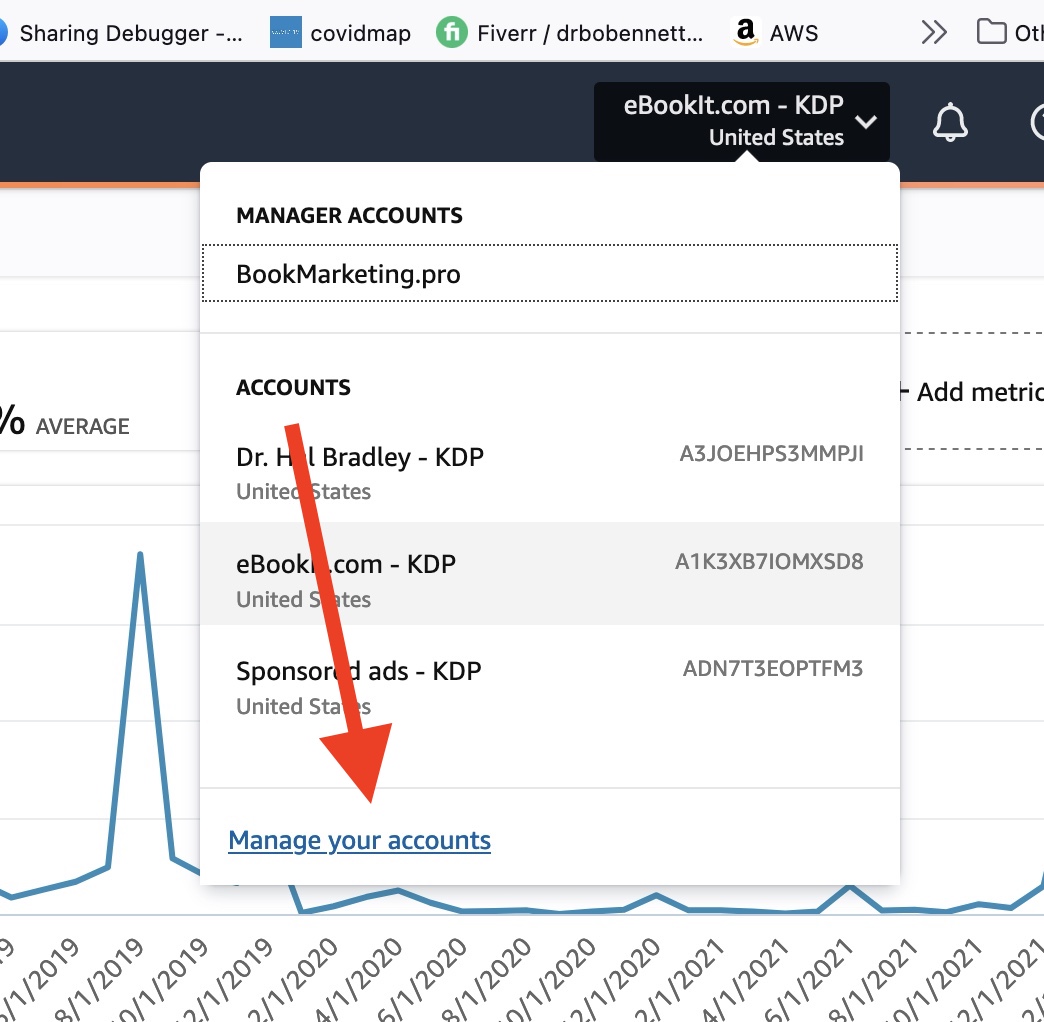Switch to Dr. Hal Bradley - KDP account
Image resolution: width=1044 pixels, height=1022 pixels.
click(x=550, y=472)
